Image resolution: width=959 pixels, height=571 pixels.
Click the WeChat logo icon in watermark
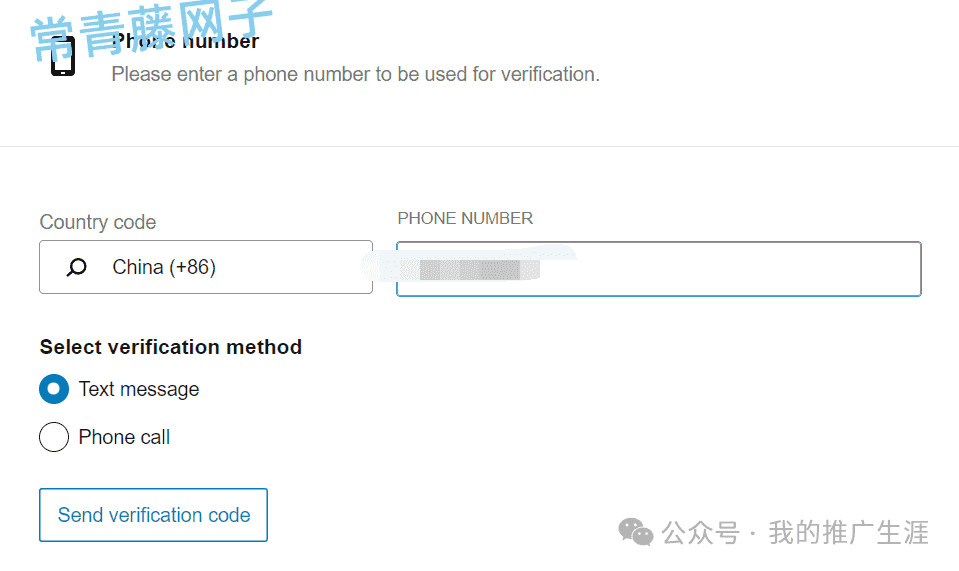coord(636,532)
